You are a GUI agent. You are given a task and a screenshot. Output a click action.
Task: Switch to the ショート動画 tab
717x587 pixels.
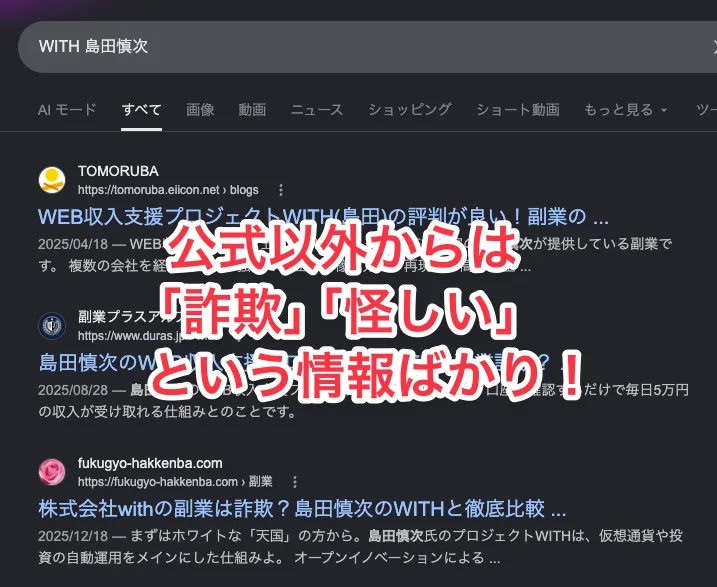(518, 110)
